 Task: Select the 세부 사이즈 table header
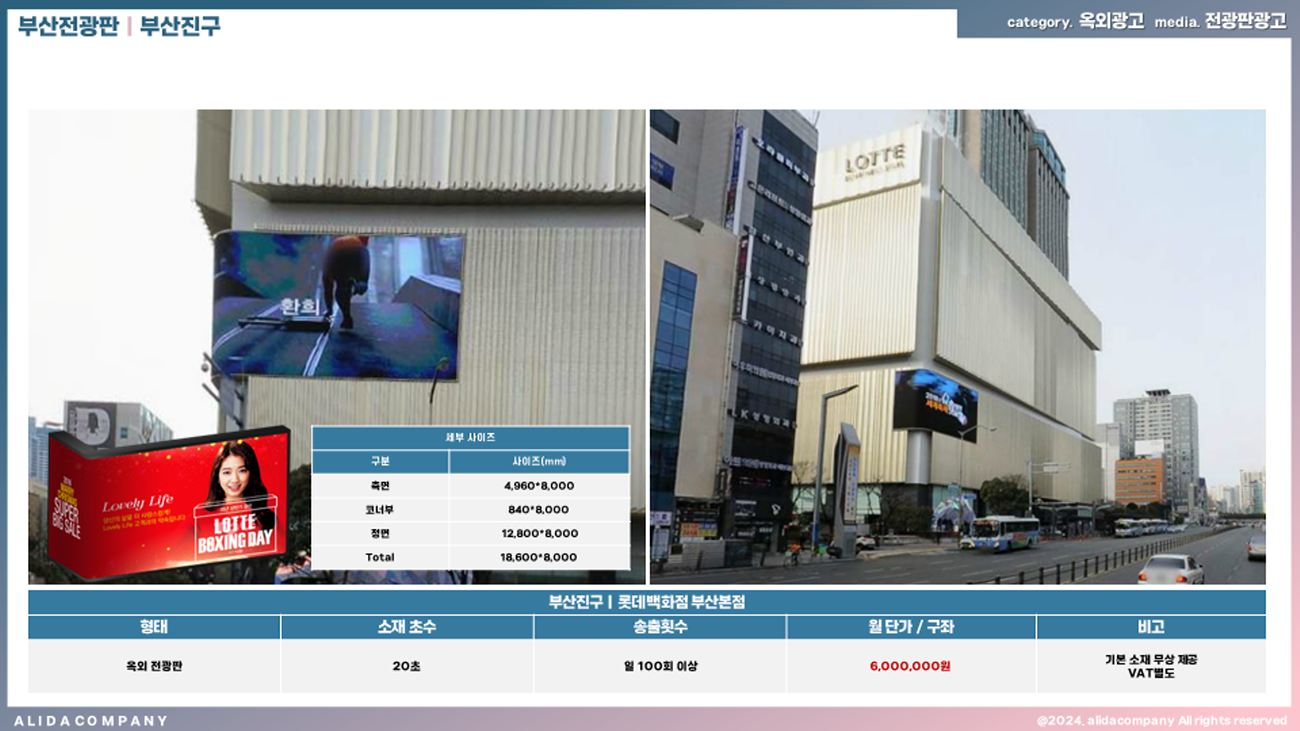point(470,438)
